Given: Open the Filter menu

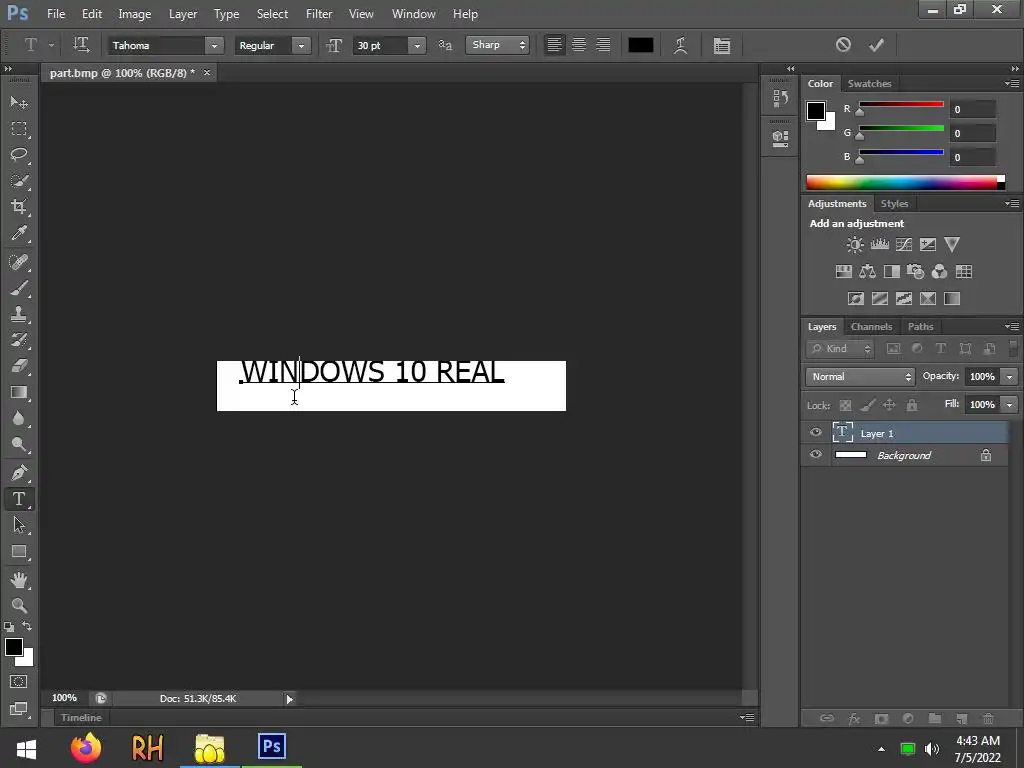Looking at the screenshot, I should (319, 14).
